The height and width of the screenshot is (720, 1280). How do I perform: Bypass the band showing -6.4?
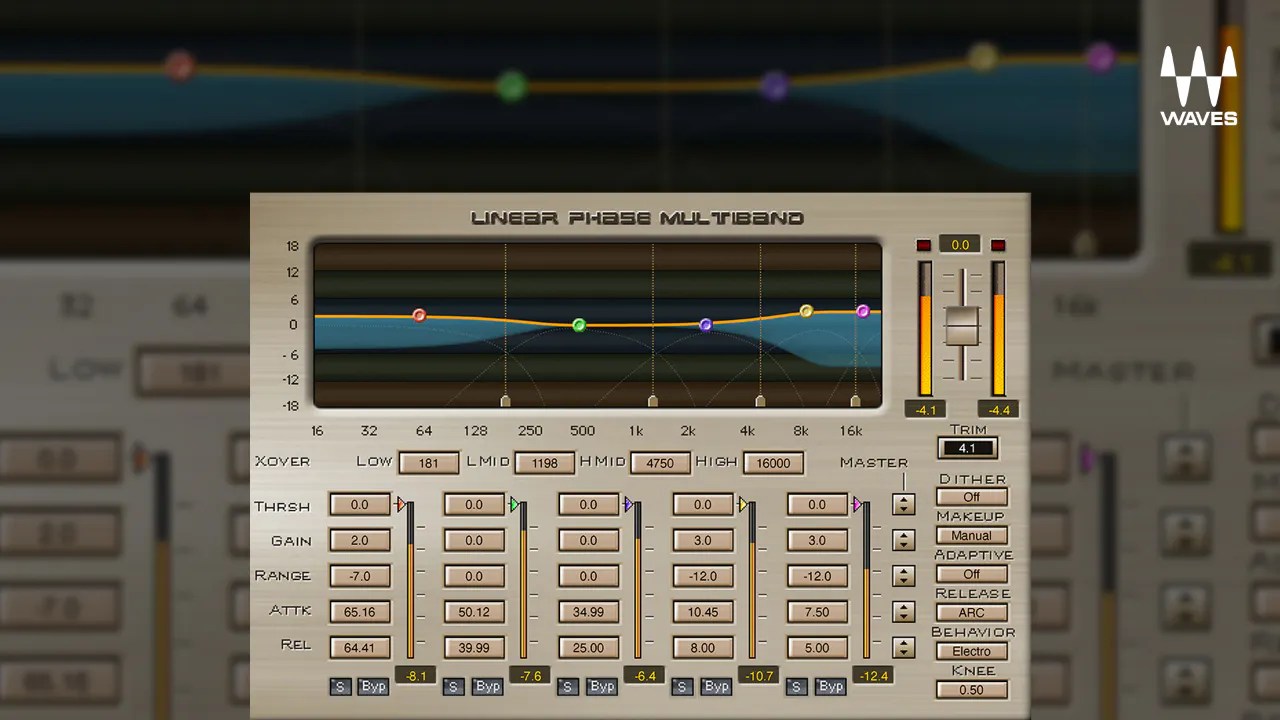tap(601, 686)
